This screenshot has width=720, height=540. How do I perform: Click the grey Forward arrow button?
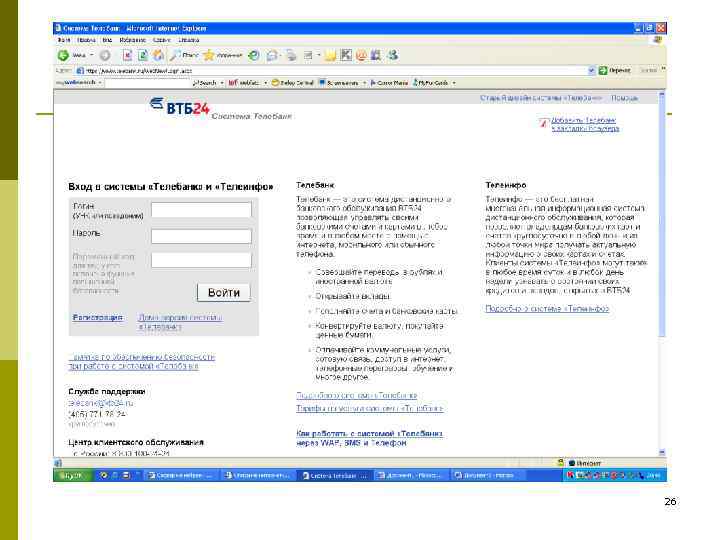tap(105, 56)
